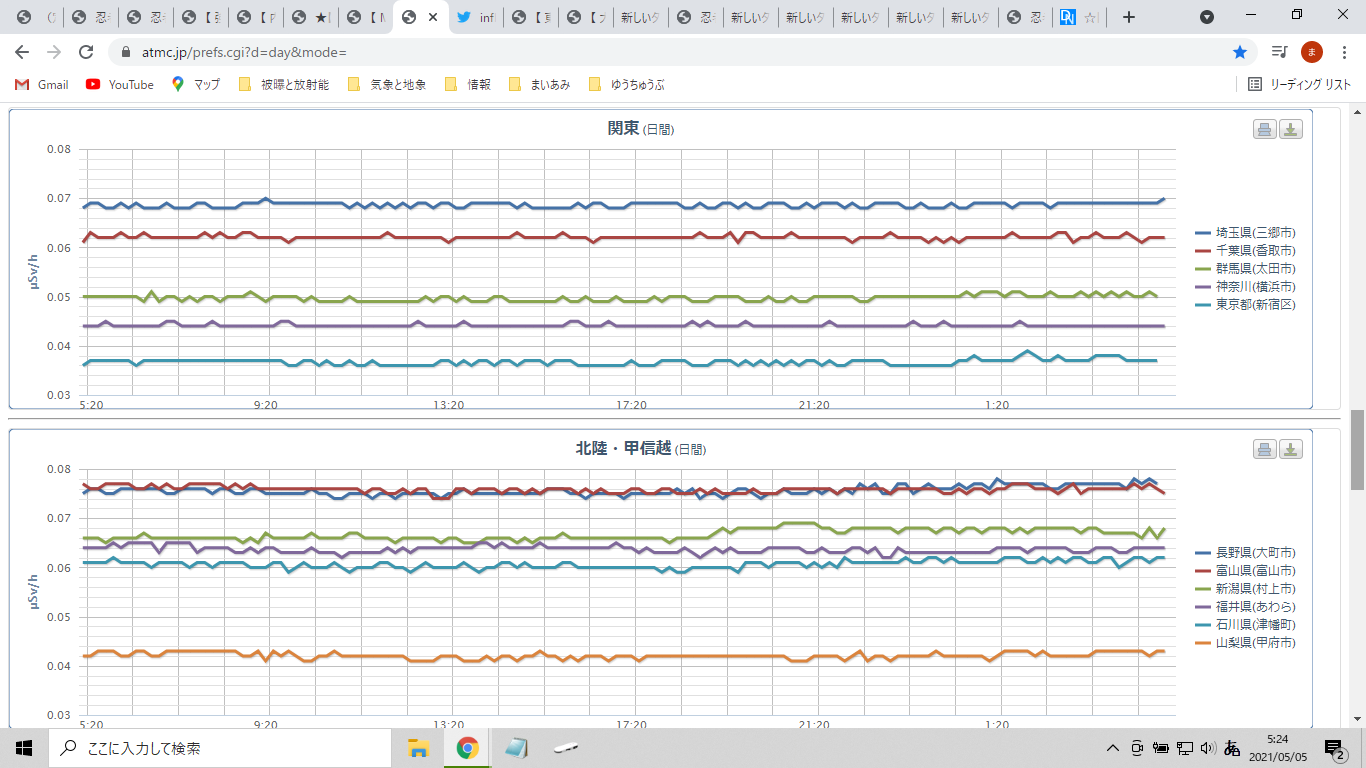Expand the ゆうちゅうぶ bookmark folder

[626, 85]
